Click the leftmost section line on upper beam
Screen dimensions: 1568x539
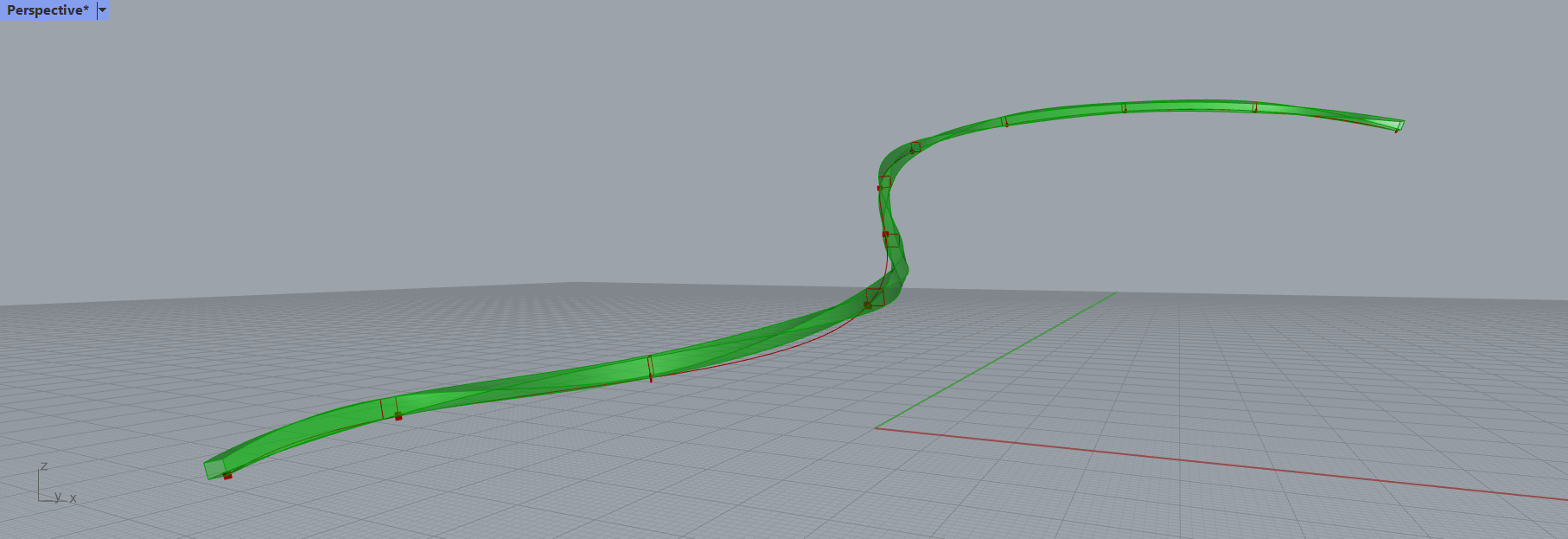[1004, 121]
